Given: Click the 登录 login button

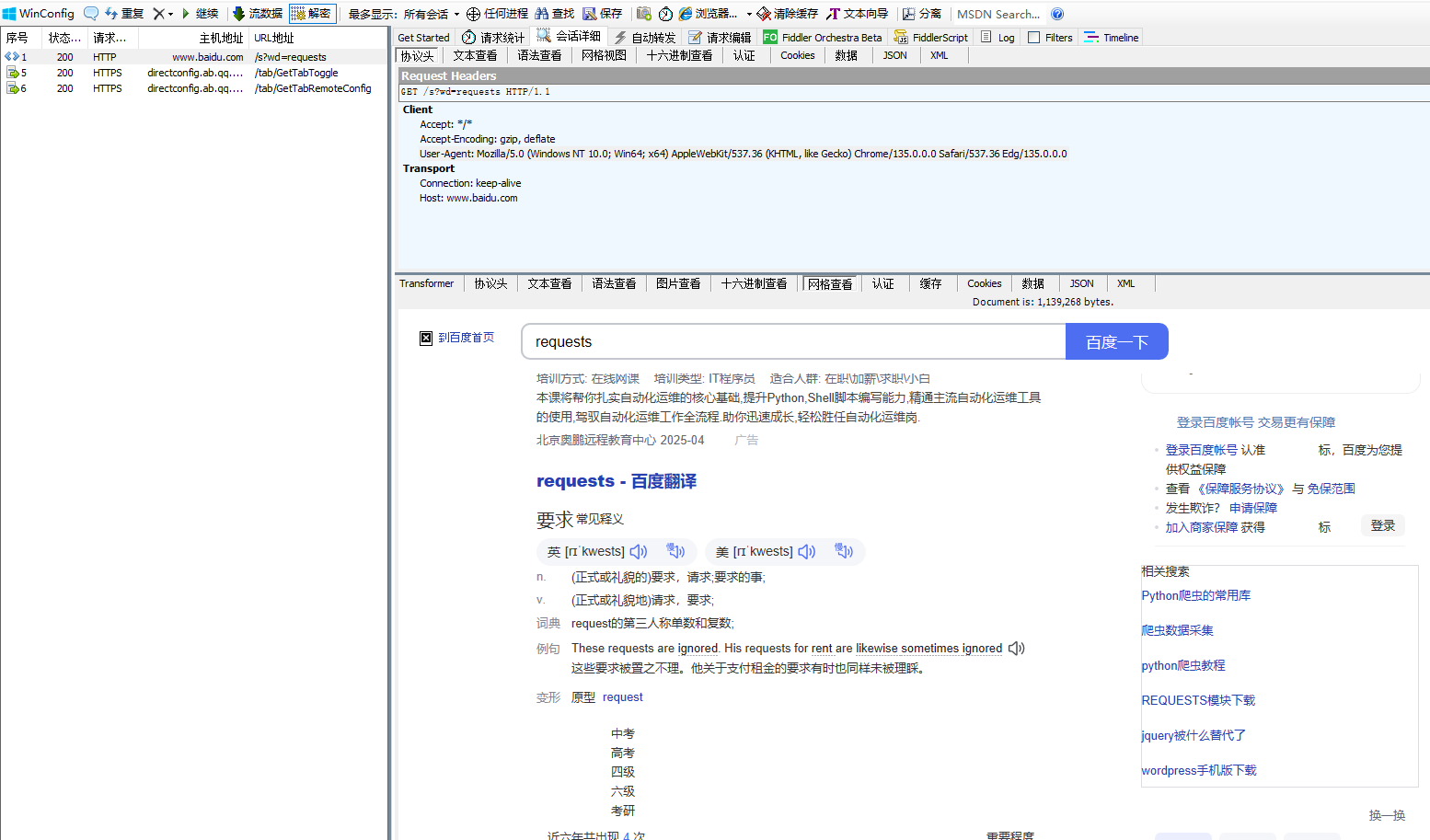Looking at the screenshot, I should point(1383,525).
